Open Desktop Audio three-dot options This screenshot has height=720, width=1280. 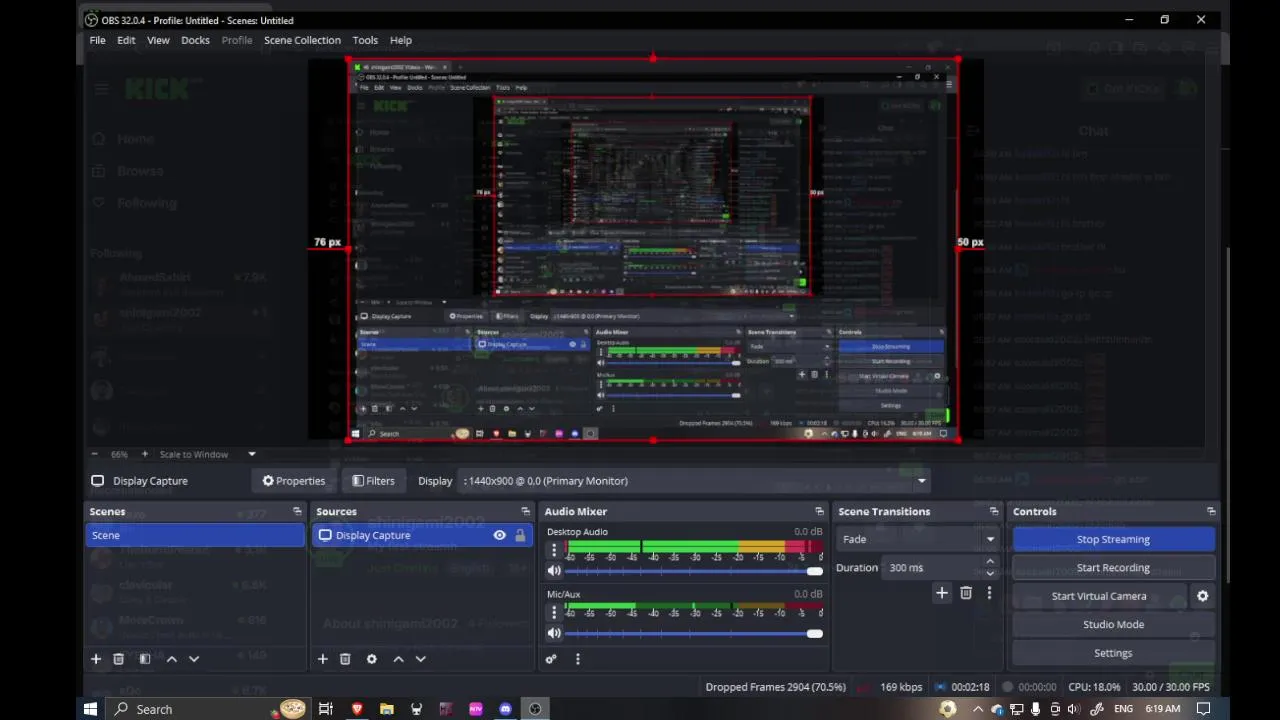pos(554,550)
